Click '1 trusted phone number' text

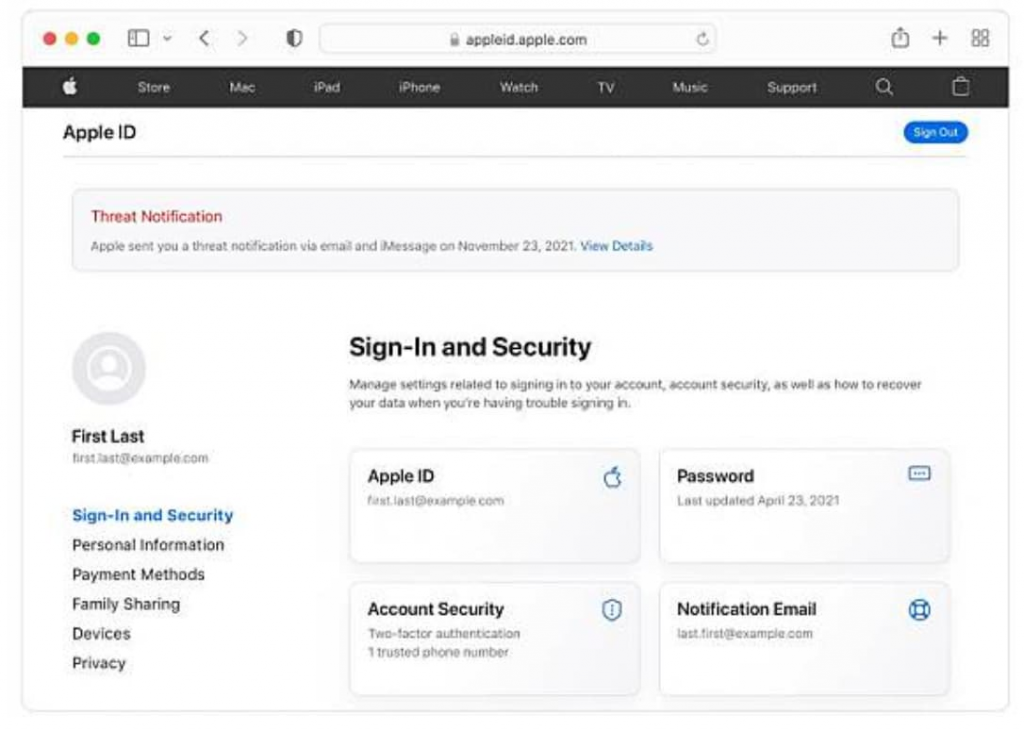click(x=438, y=652)
